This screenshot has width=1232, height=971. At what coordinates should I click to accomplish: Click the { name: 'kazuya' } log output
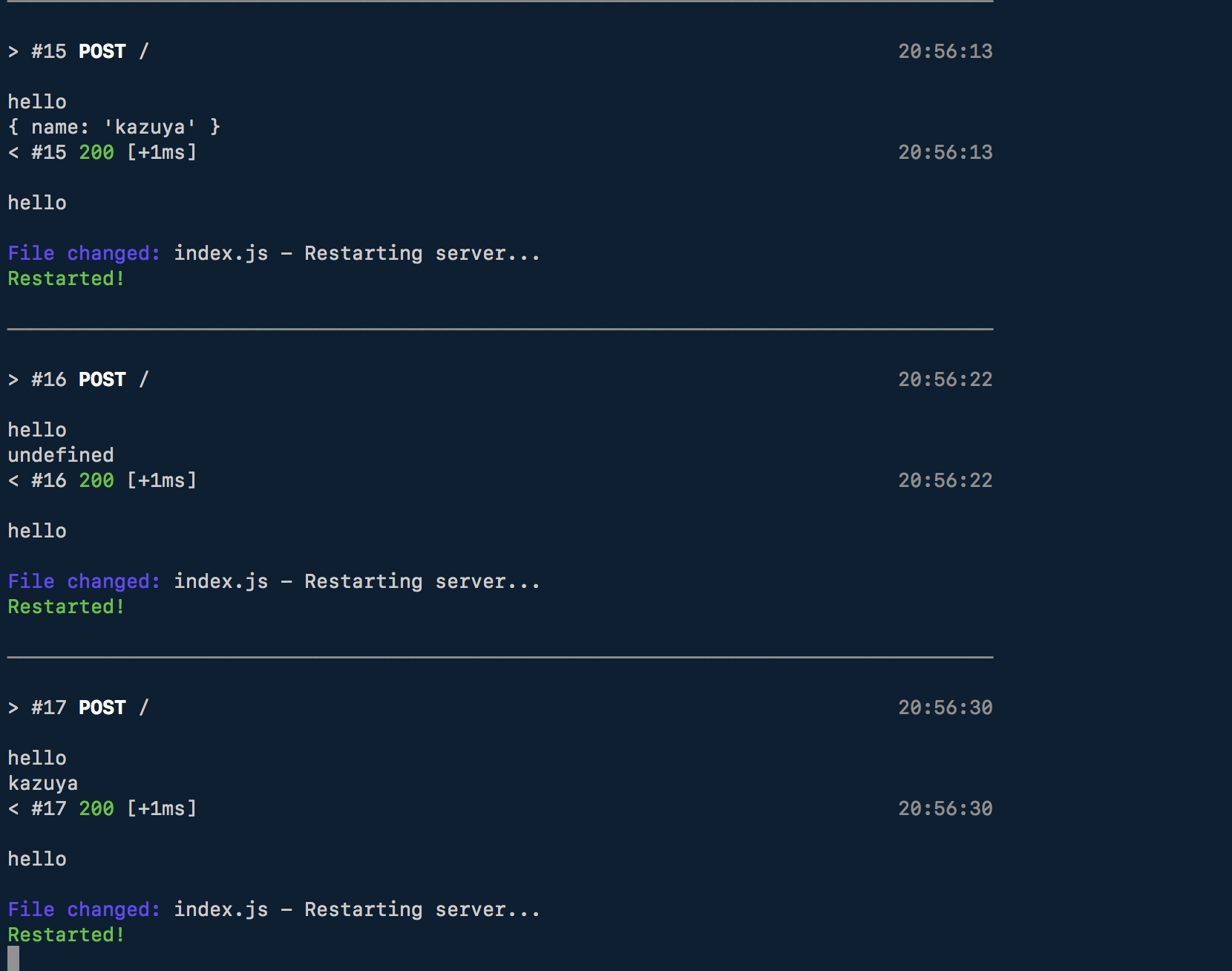tap(114, 127)
